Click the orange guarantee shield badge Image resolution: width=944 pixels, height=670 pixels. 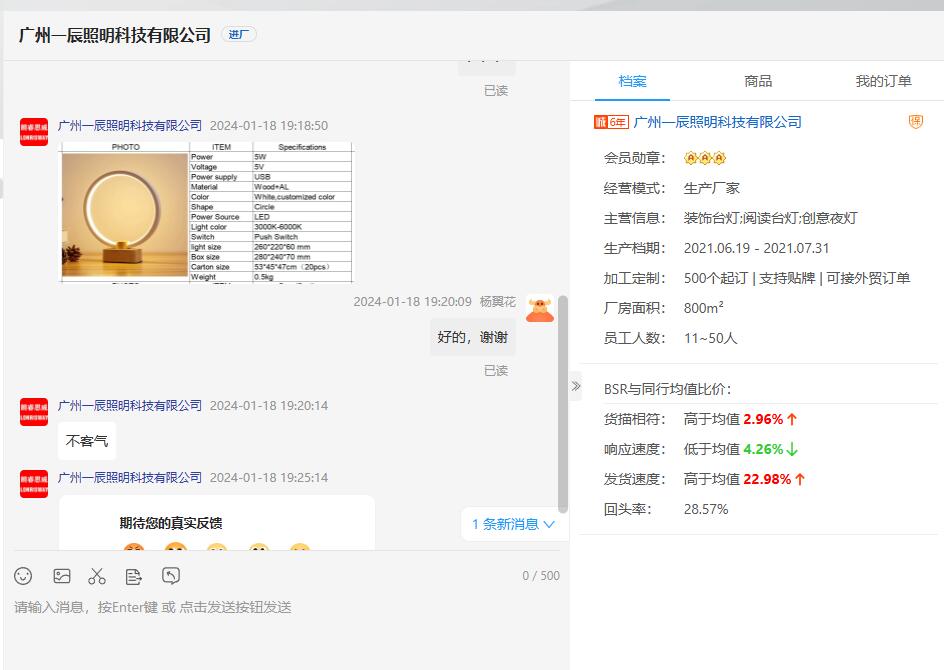[915, 122]
